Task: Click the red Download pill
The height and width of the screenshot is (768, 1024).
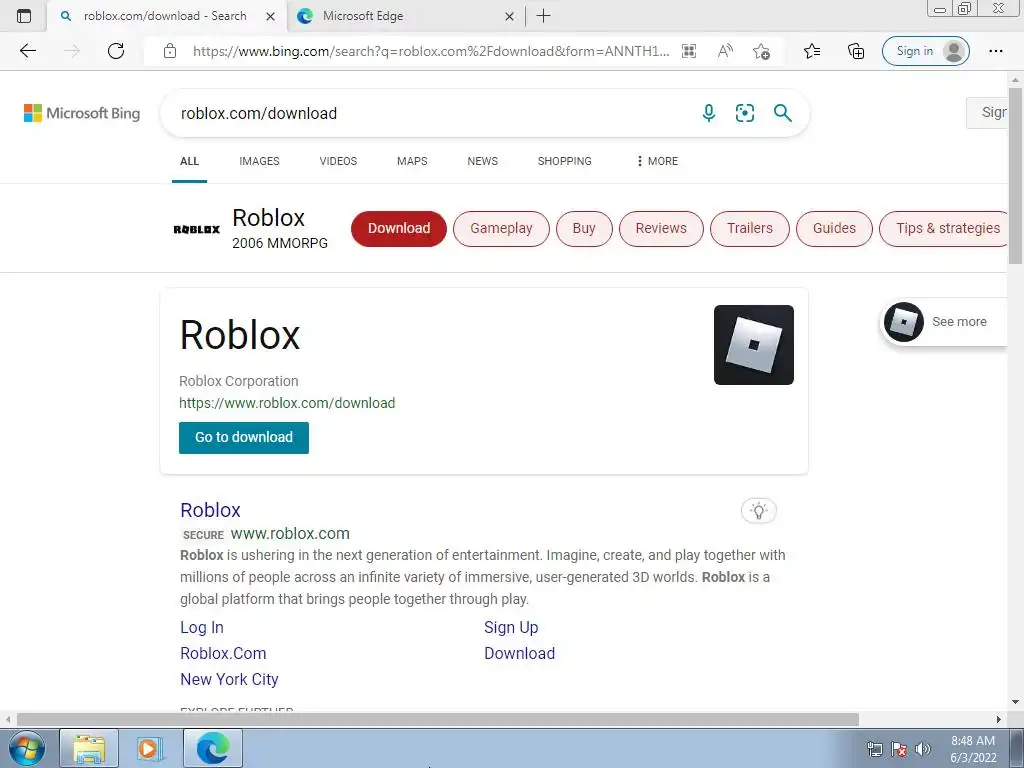Action: (399, 229)
